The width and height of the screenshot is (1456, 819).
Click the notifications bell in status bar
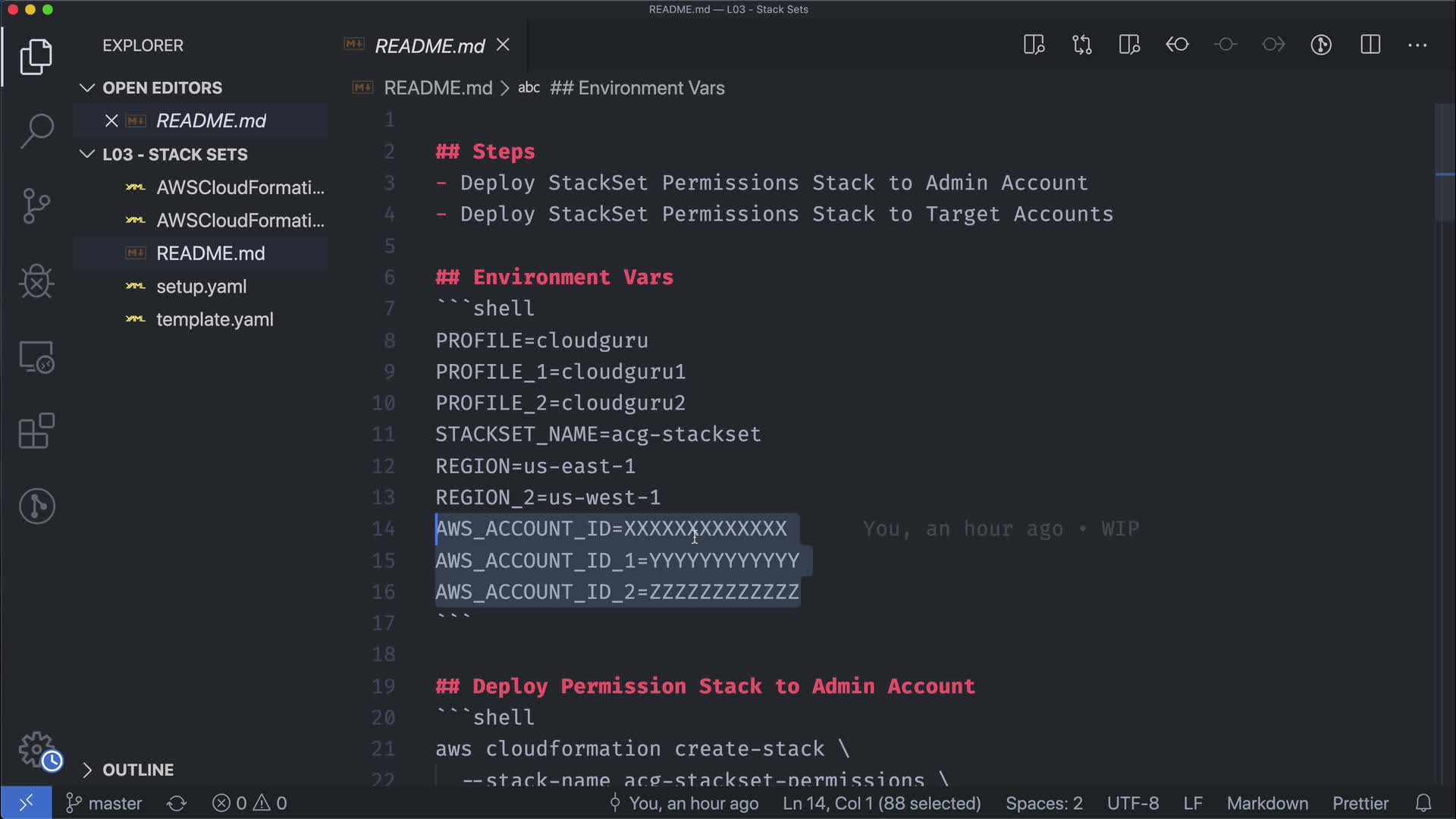point(1423,803)
